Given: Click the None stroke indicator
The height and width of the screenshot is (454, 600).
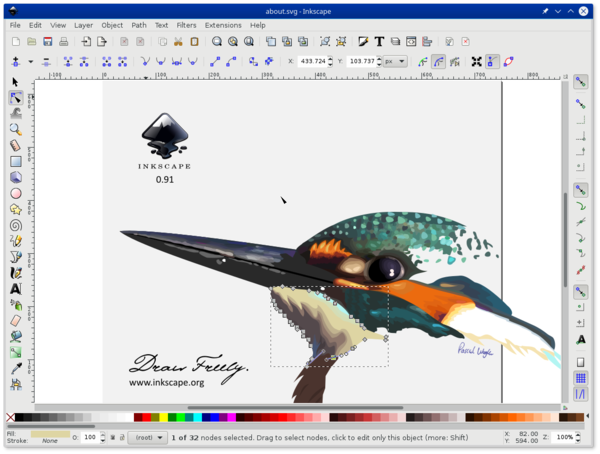Looking at the screenshot, I should tap(50, 441).
